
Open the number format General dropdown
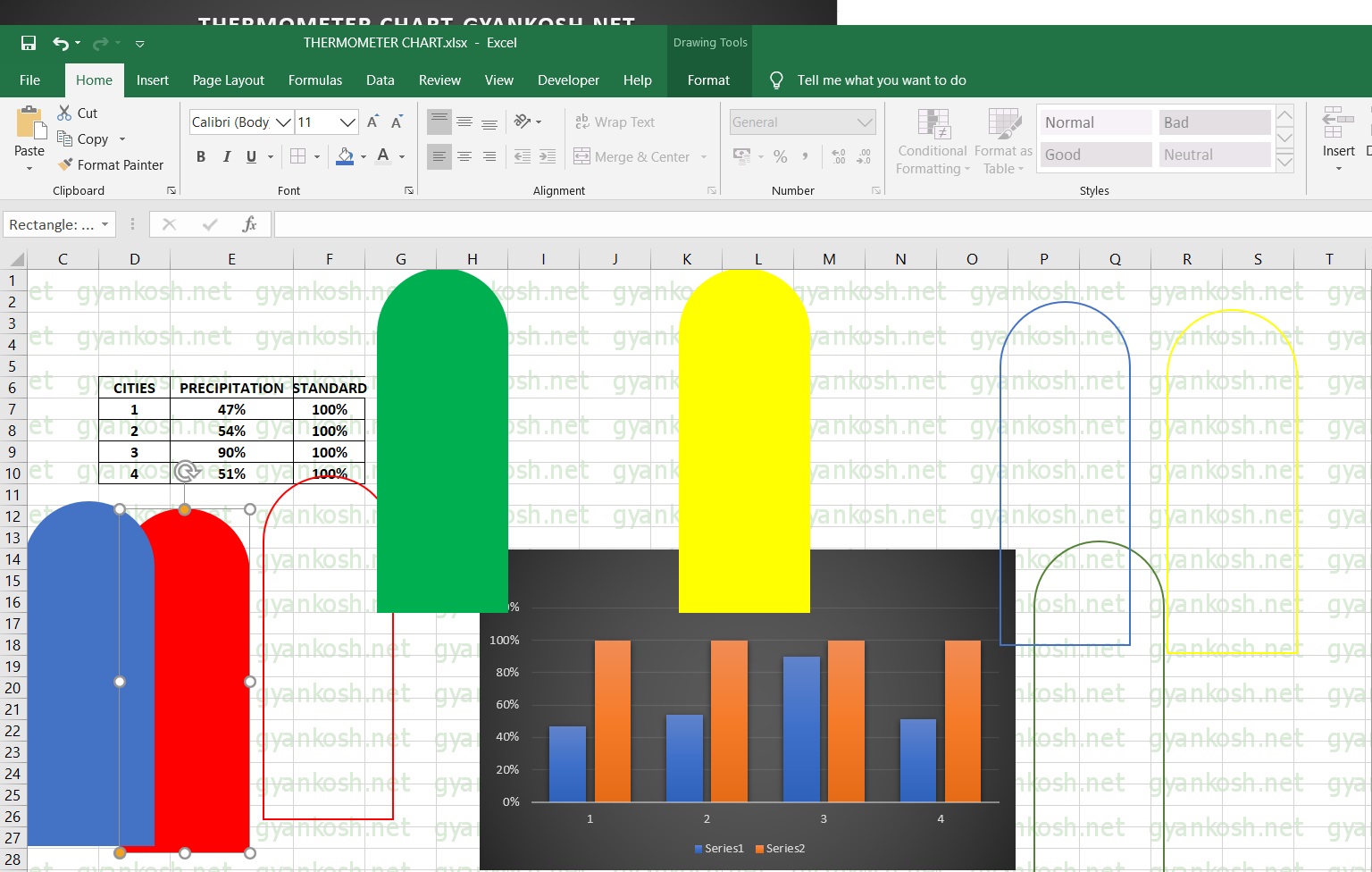coord(864,122)
